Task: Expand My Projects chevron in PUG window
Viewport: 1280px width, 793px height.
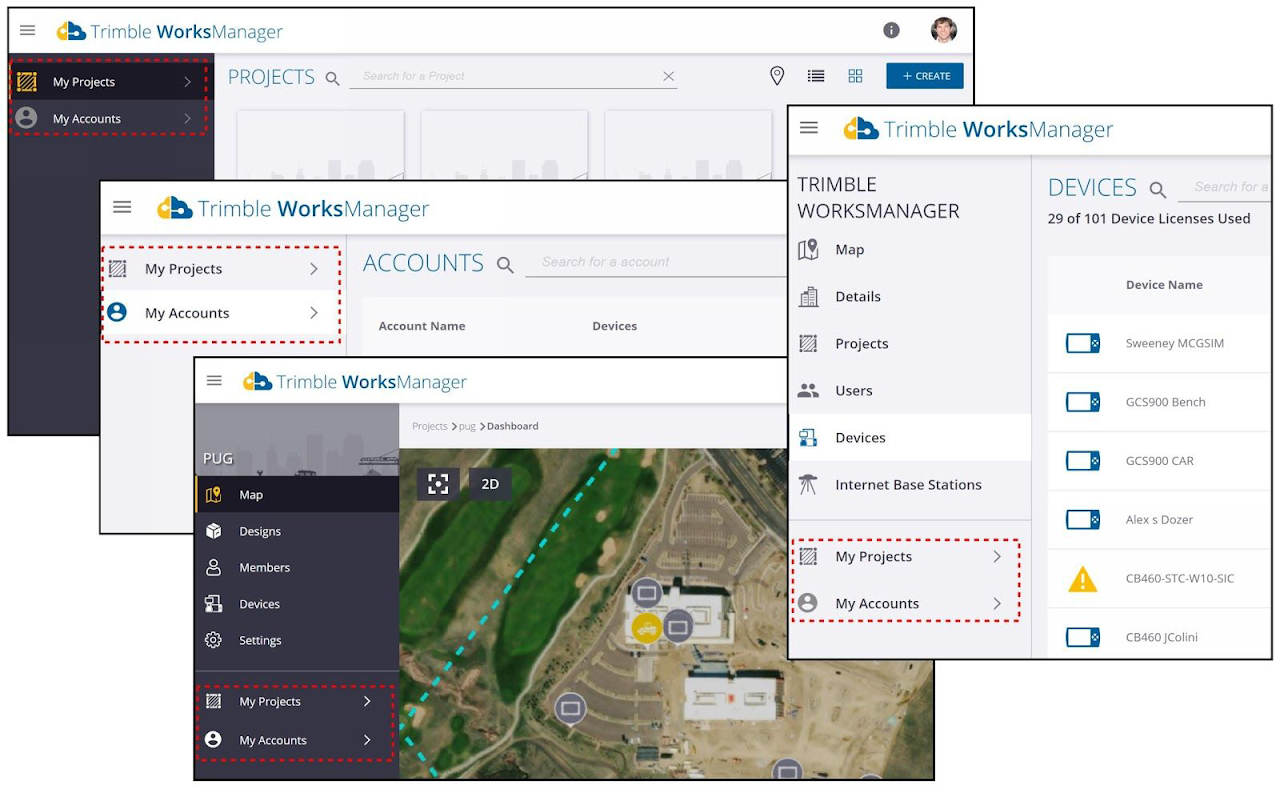Action: (367, 702)
